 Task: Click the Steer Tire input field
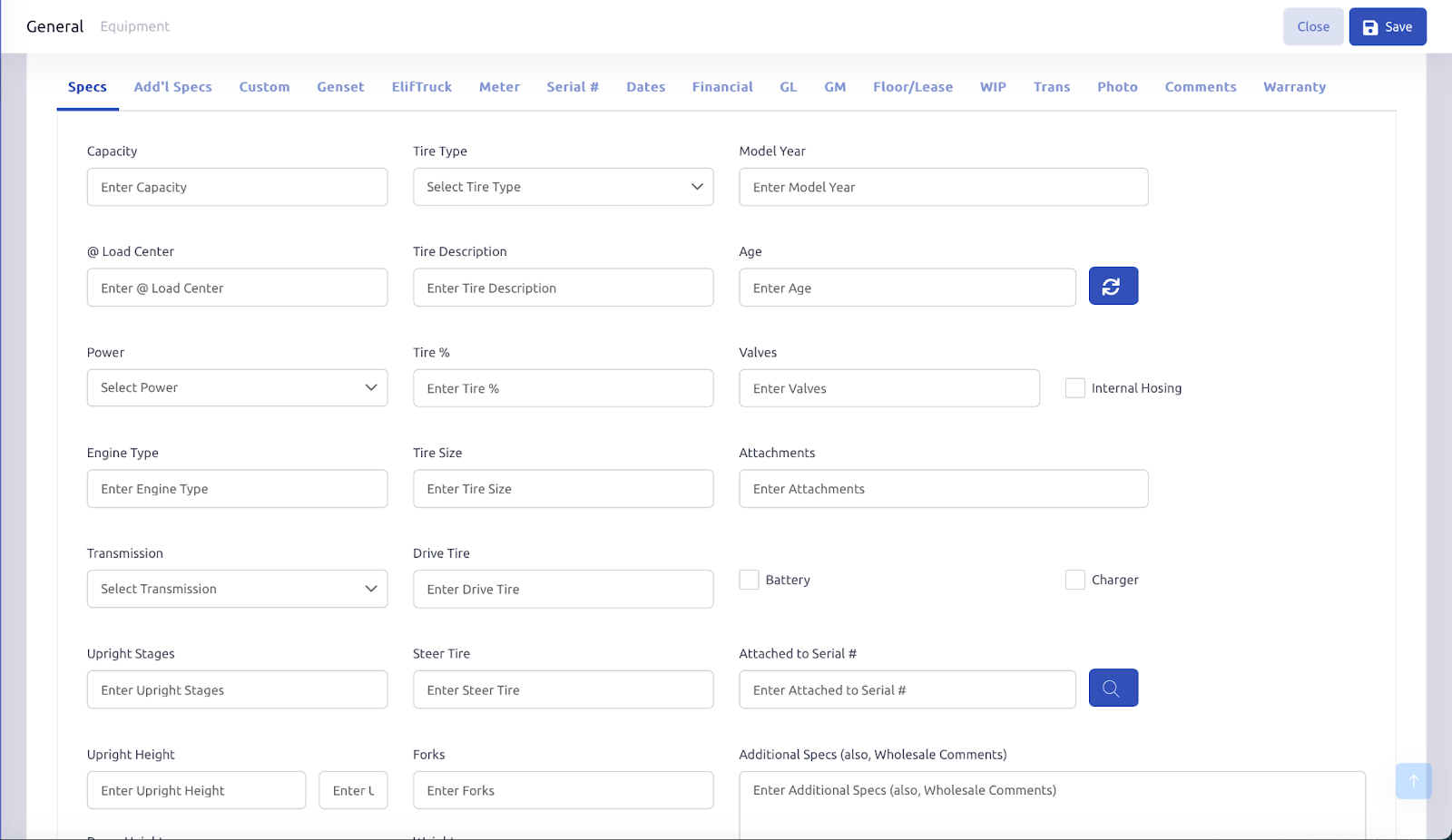(564, 689)
